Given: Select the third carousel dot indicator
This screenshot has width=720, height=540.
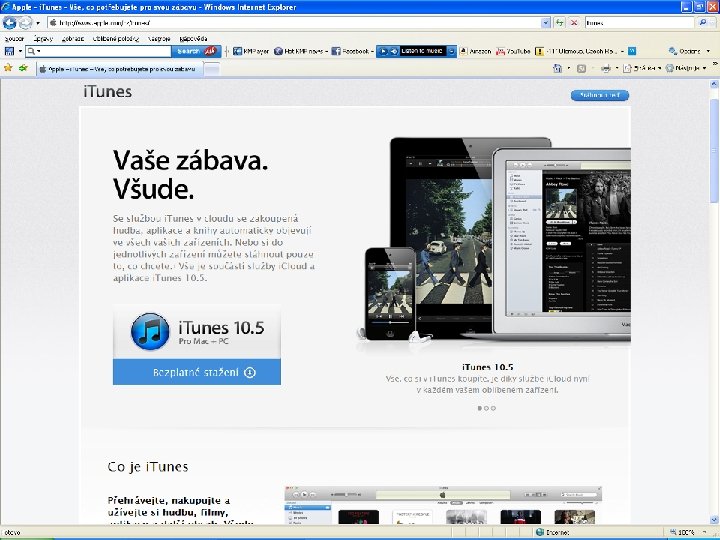Looking at the screenshot, I should (493, 408).
